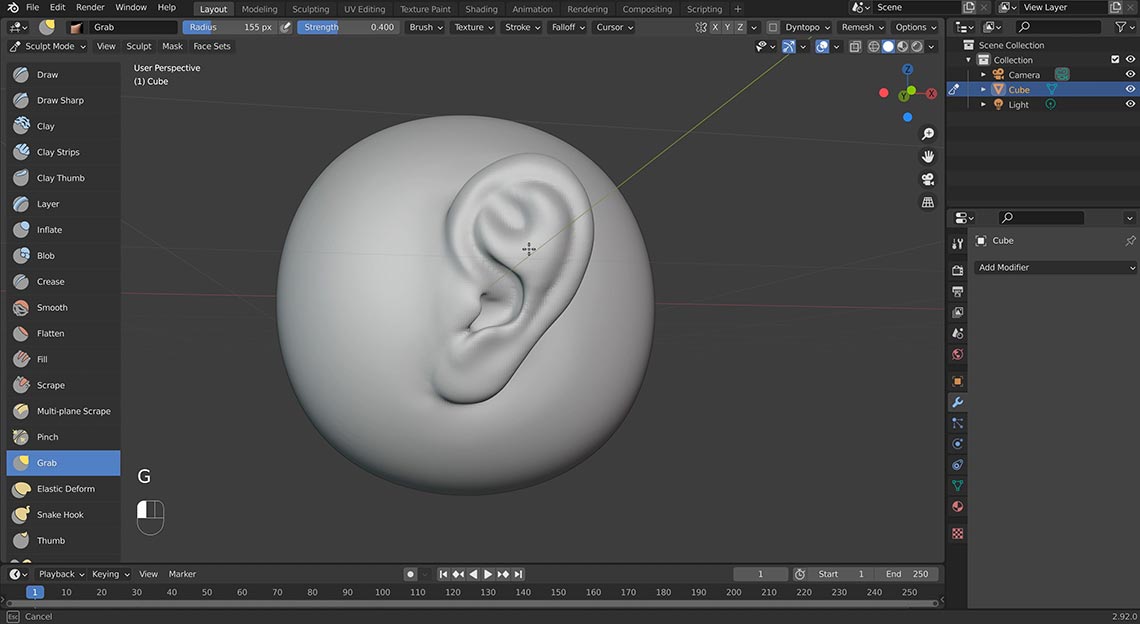Hide the Light object in outliner

tap(1130, 104)
